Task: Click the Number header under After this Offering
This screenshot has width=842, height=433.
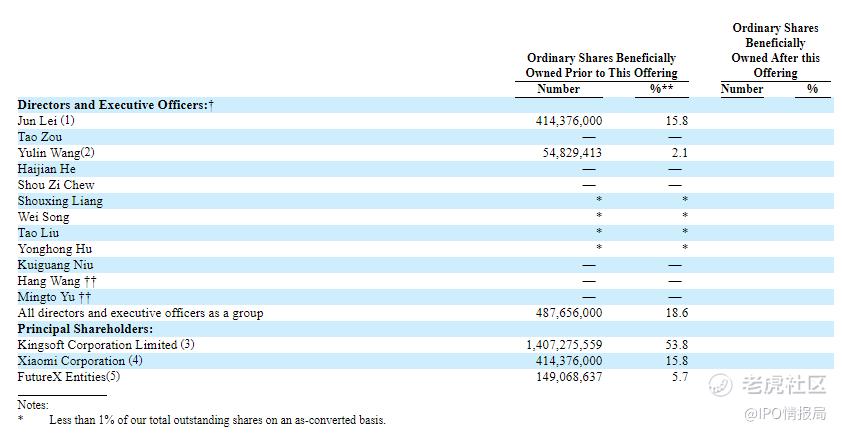Action: point(742,89)
